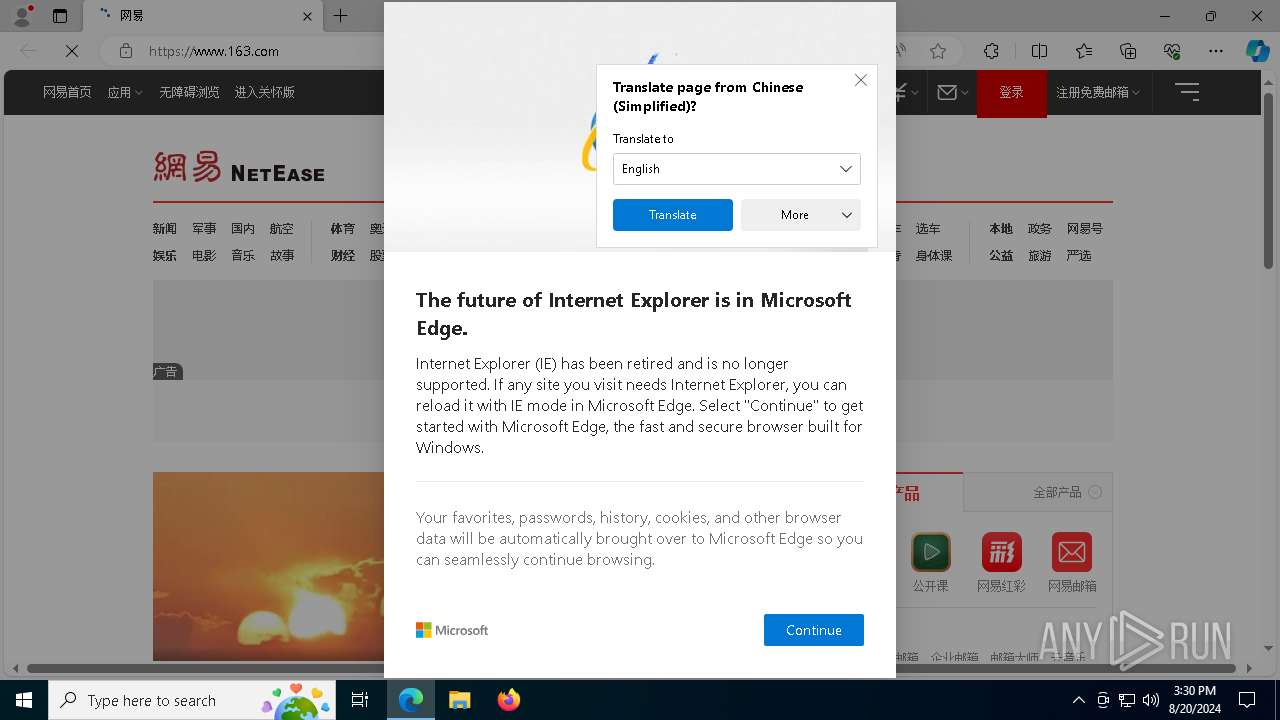
Task: Open the 网易首页 link
Action: (67, 92)
